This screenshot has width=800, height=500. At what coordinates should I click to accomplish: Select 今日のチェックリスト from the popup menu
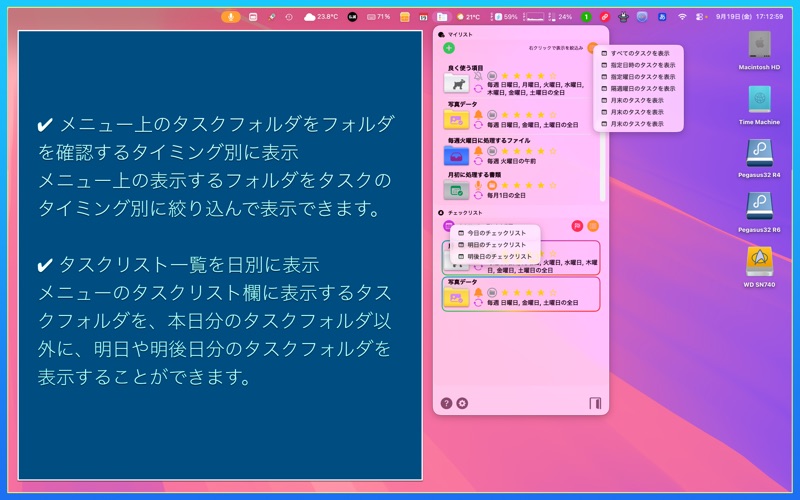[x=495, y=233]
